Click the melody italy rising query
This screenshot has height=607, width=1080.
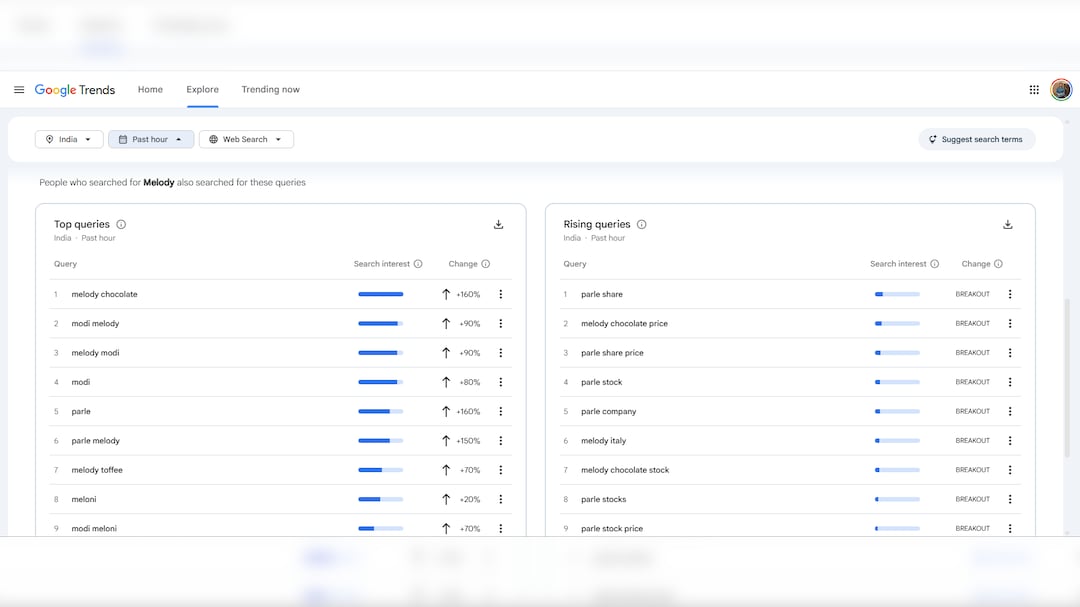[x=603, y=441]
